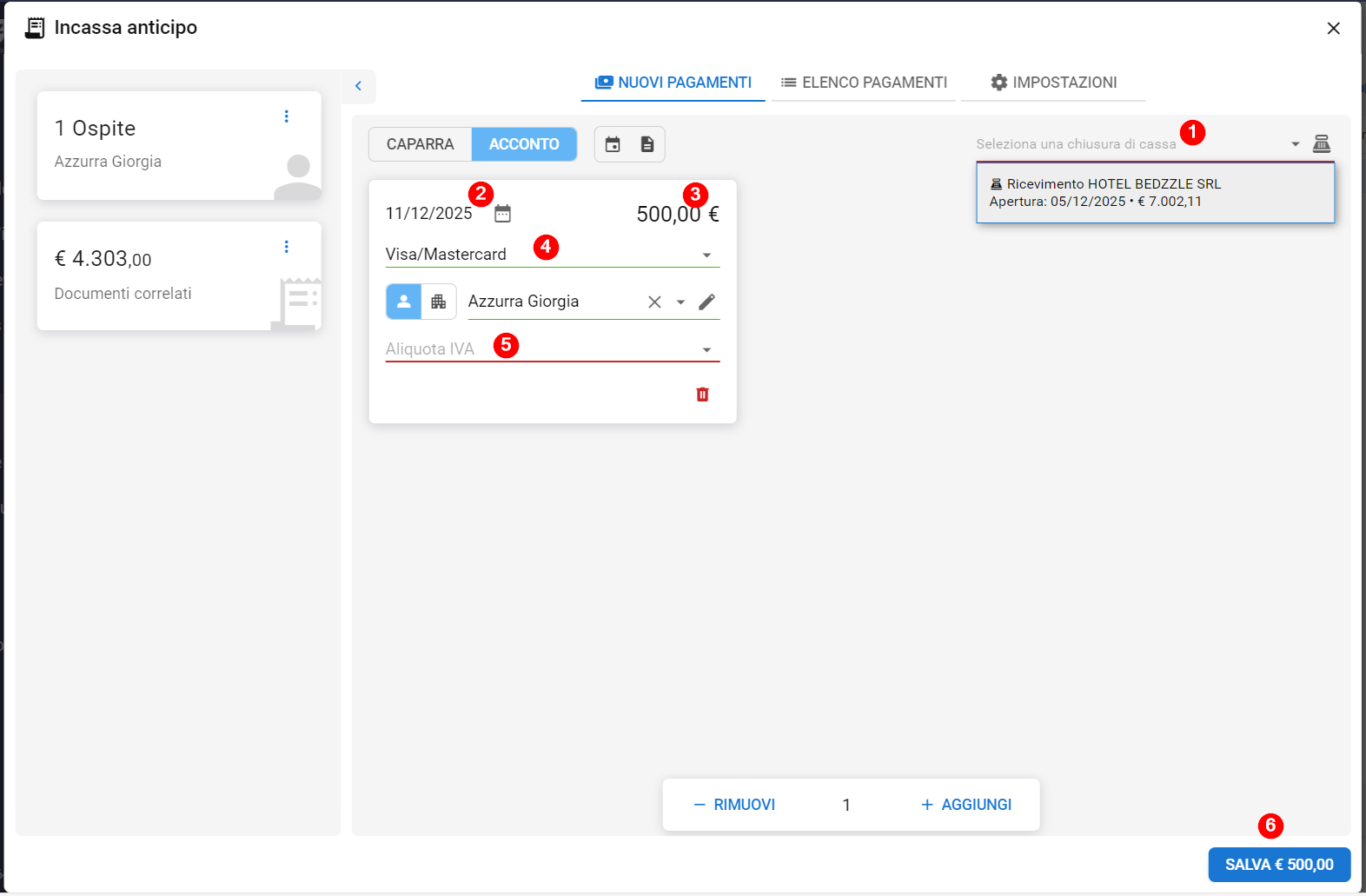
Task: Edit payer Azzurra Giorgia with the pencil icon
Action: tap(706, 302)
